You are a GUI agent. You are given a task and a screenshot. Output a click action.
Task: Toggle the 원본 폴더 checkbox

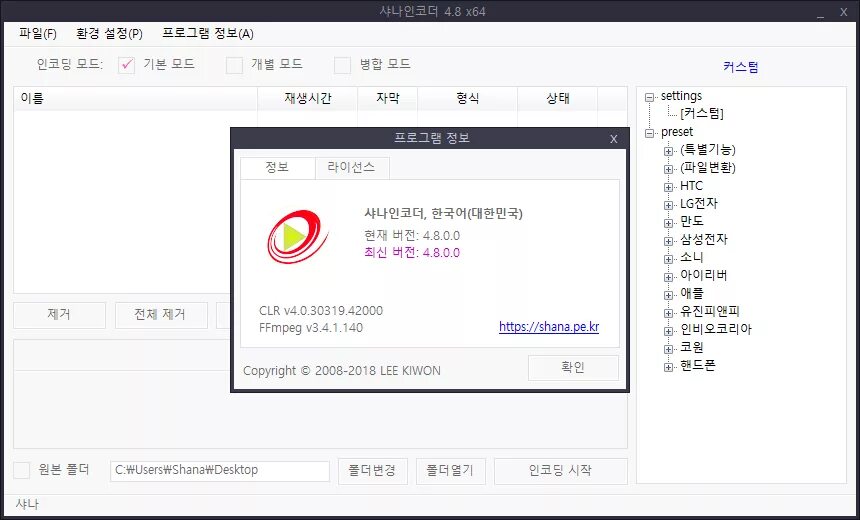(x=21, y=470)
